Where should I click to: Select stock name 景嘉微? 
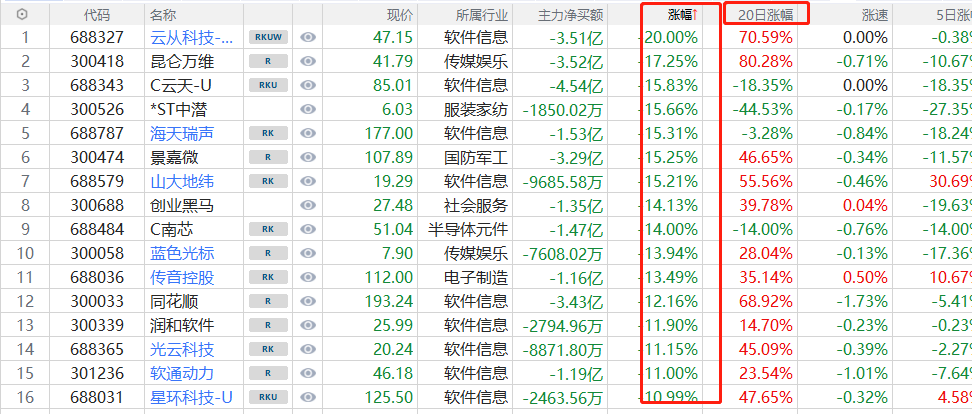click(174, 157)
